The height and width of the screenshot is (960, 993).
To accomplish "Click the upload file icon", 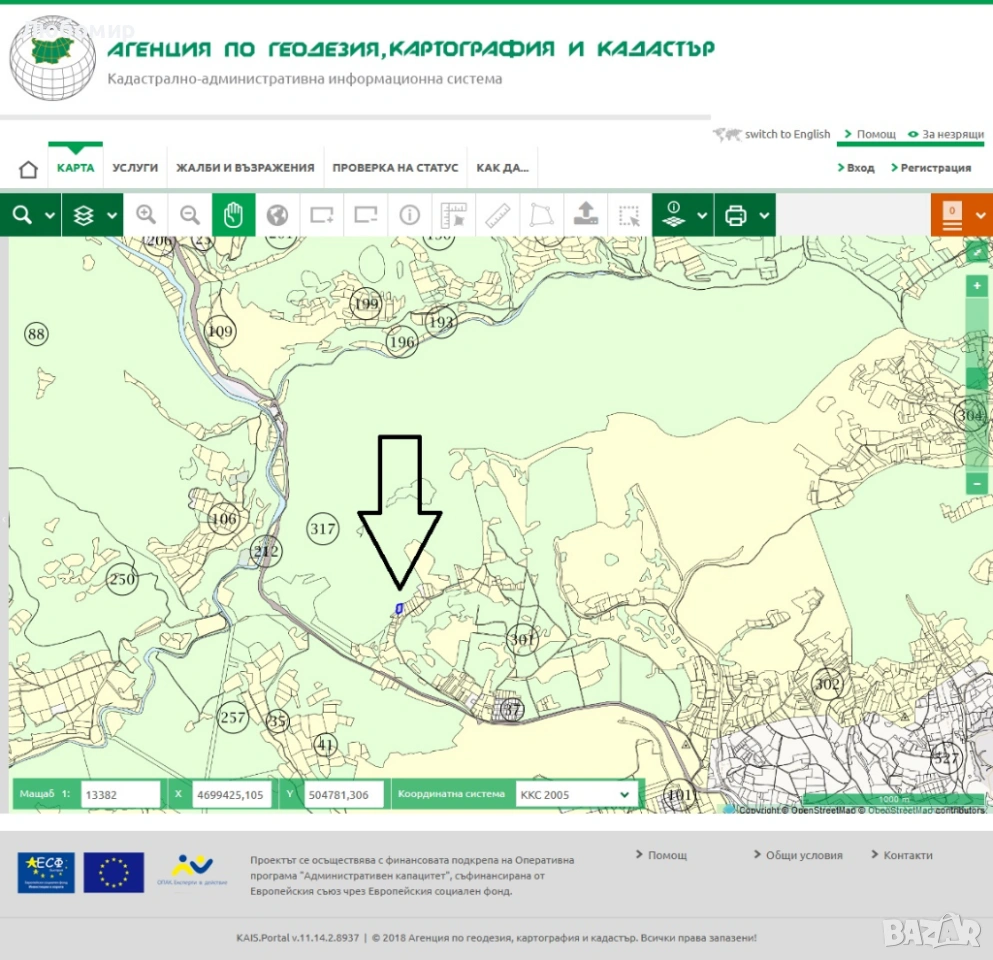I will (x=585, y=215).
